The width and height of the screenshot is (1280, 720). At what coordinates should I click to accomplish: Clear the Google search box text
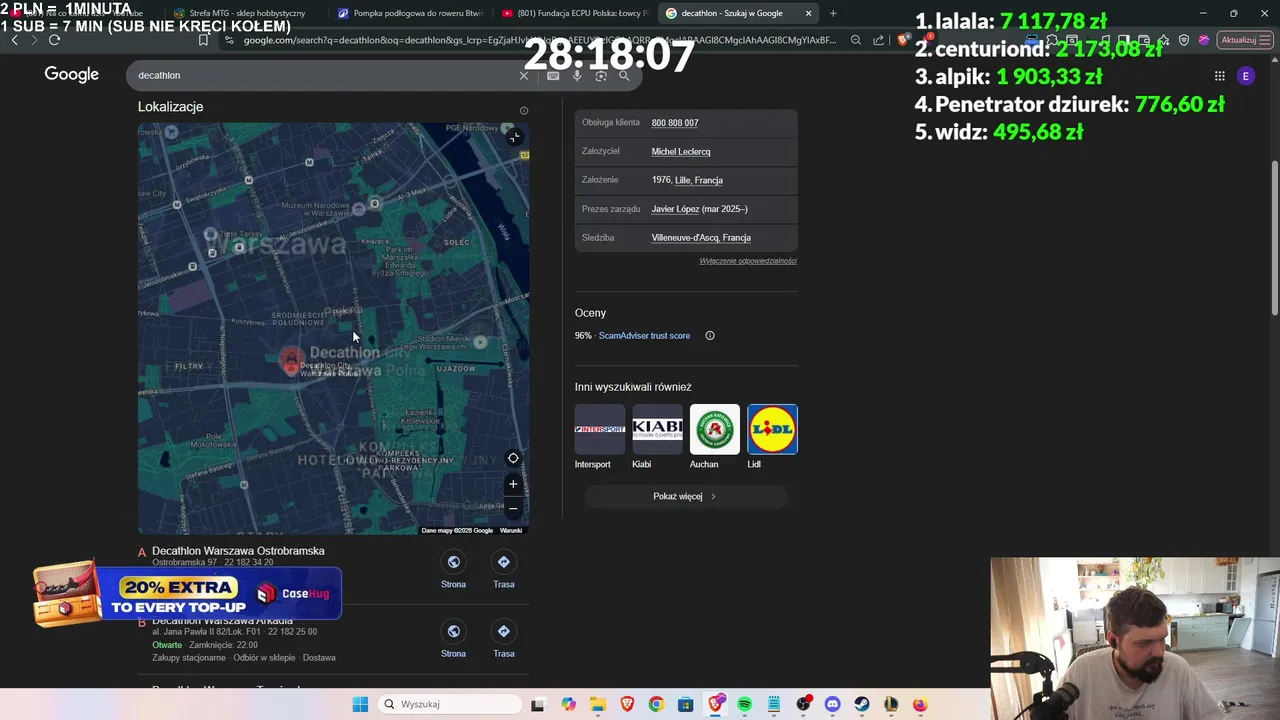click(523, 76)
